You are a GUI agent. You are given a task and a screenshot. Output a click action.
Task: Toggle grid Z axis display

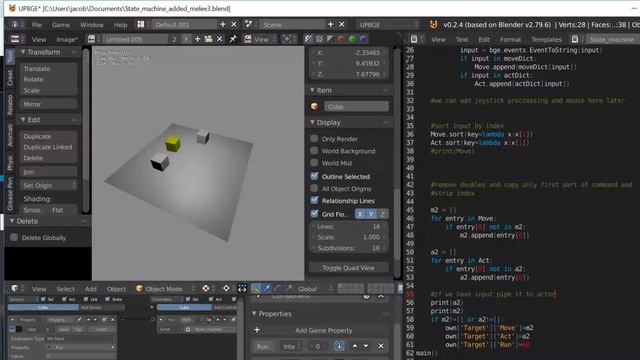point(382,214)
